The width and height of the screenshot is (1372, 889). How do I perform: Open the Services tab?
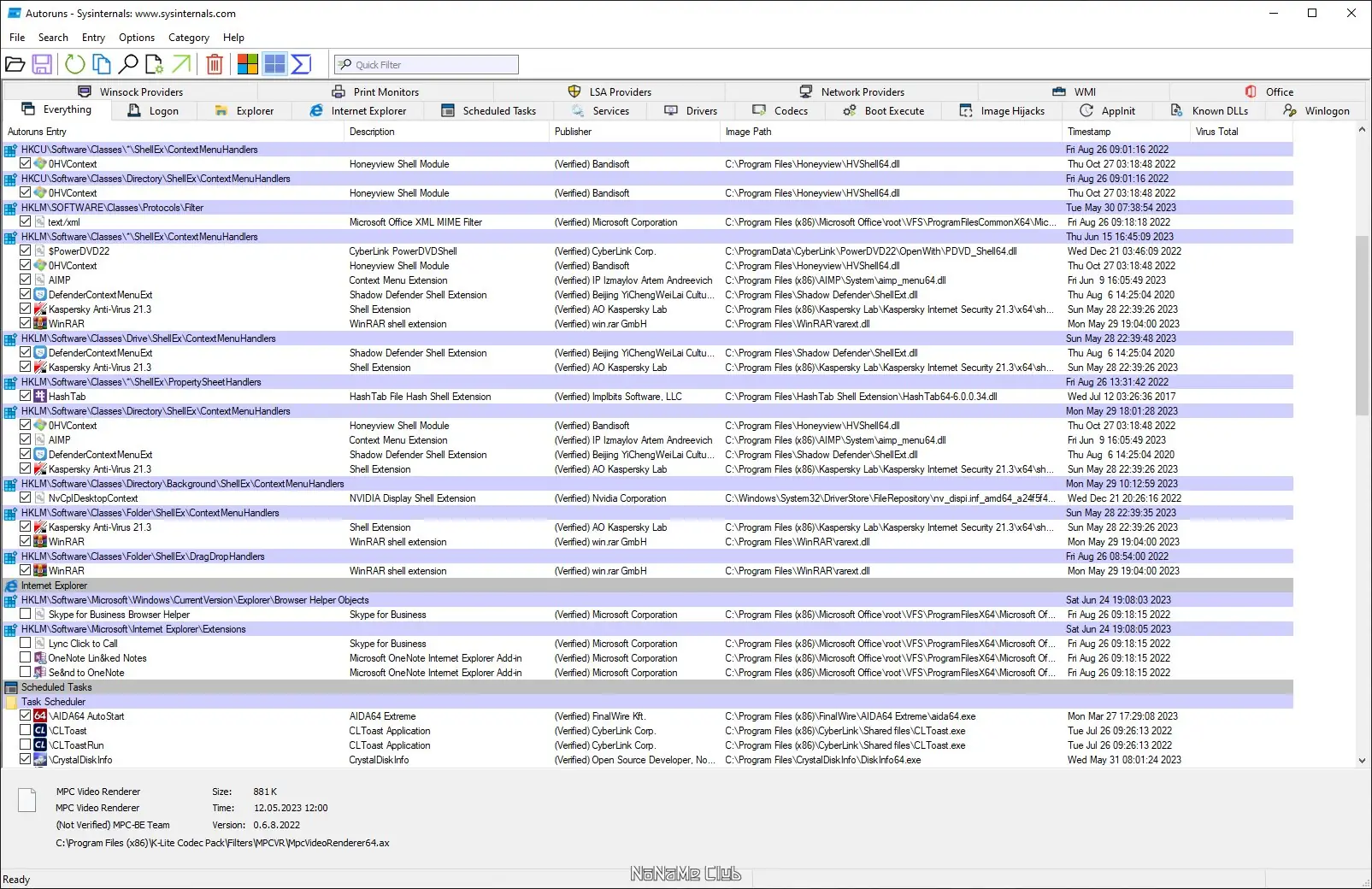(600, 111)
